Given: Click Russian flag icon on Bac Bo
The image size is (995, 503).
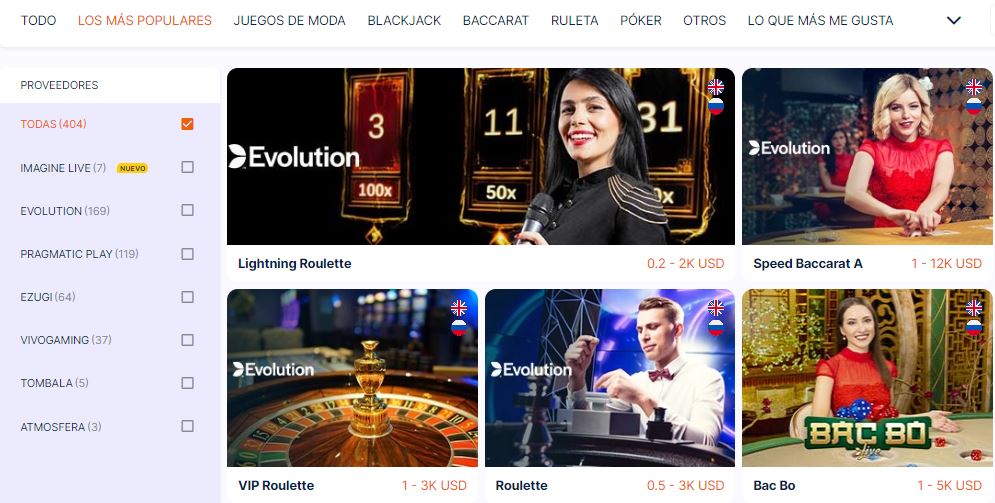Looking at the screenshot, I should click(x=973, y=327).
